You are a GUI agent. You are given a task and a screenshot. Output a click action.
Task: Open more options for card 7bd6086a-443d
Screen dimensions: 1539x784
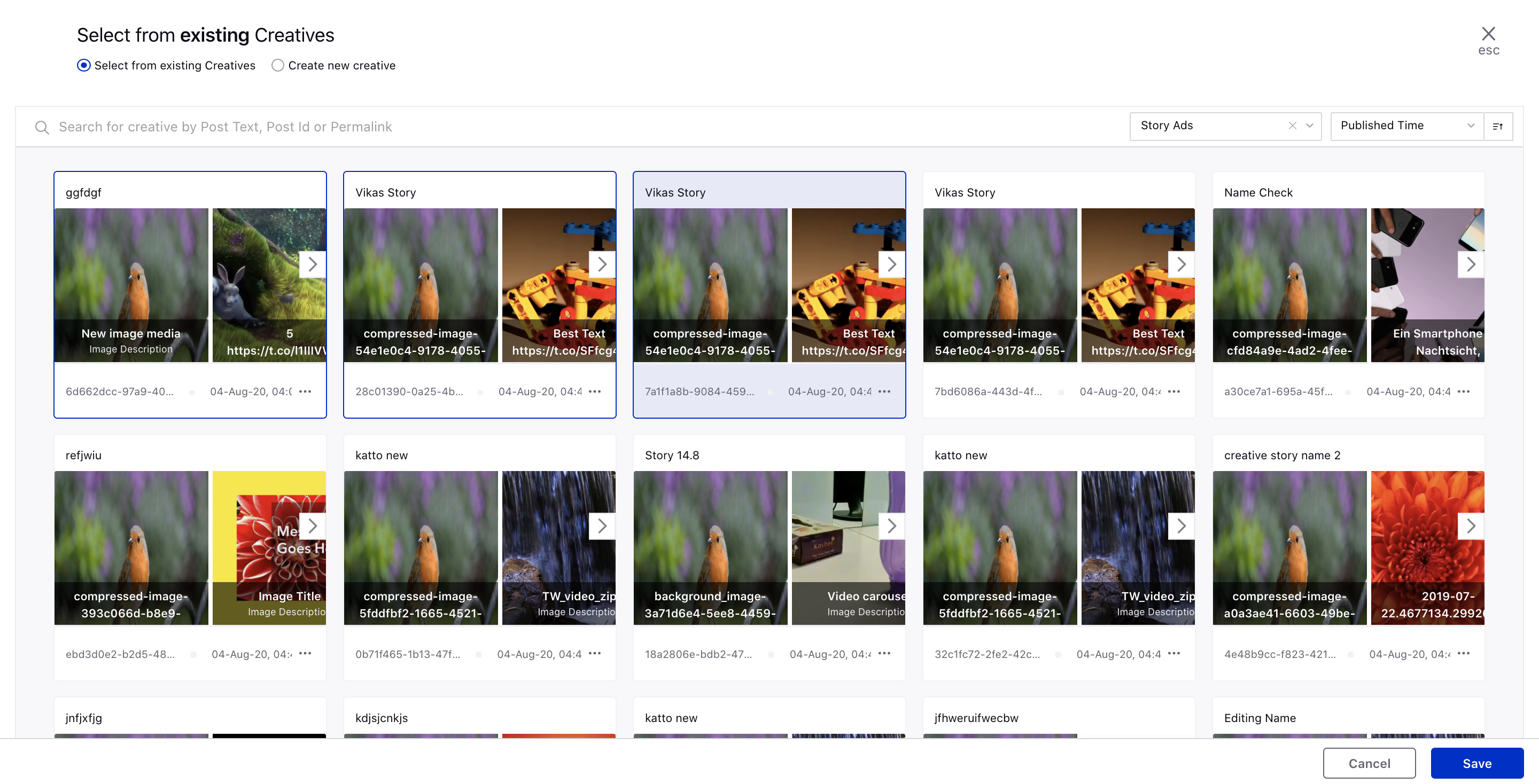pyautogui.click(x=1175, y=391)
